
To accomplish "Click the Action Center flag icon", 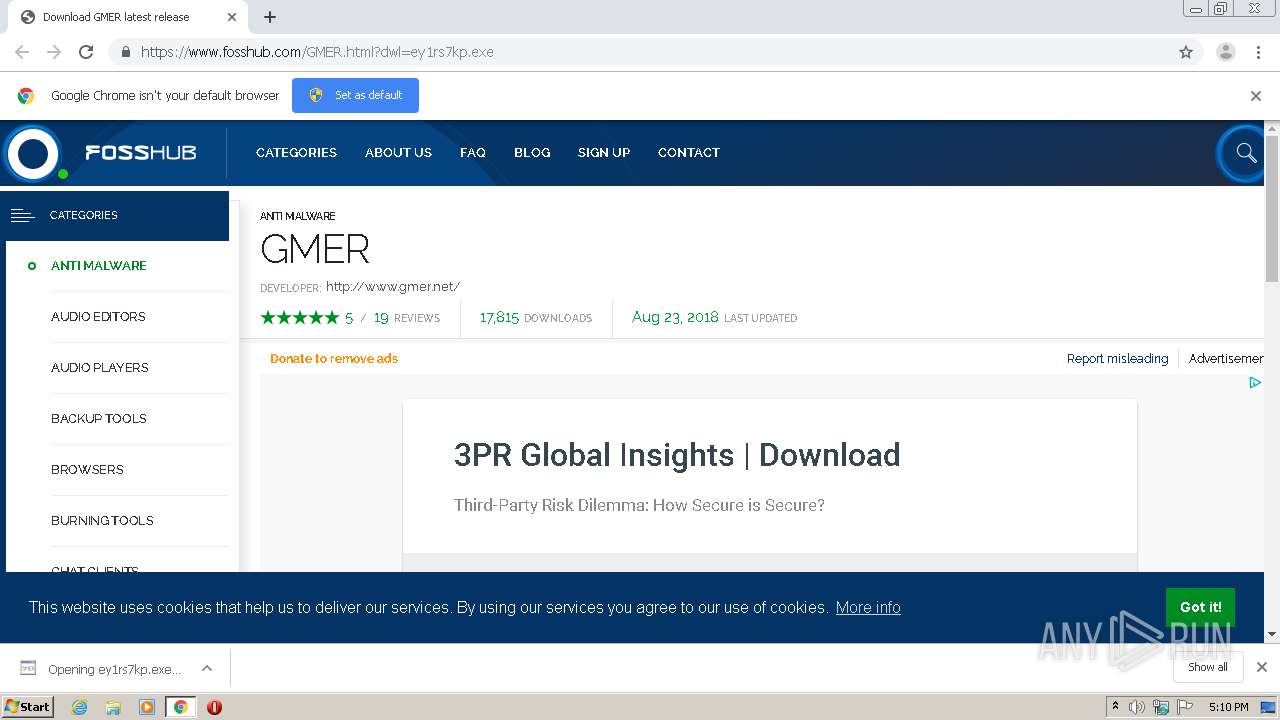I will click(x=1185, y=707).
